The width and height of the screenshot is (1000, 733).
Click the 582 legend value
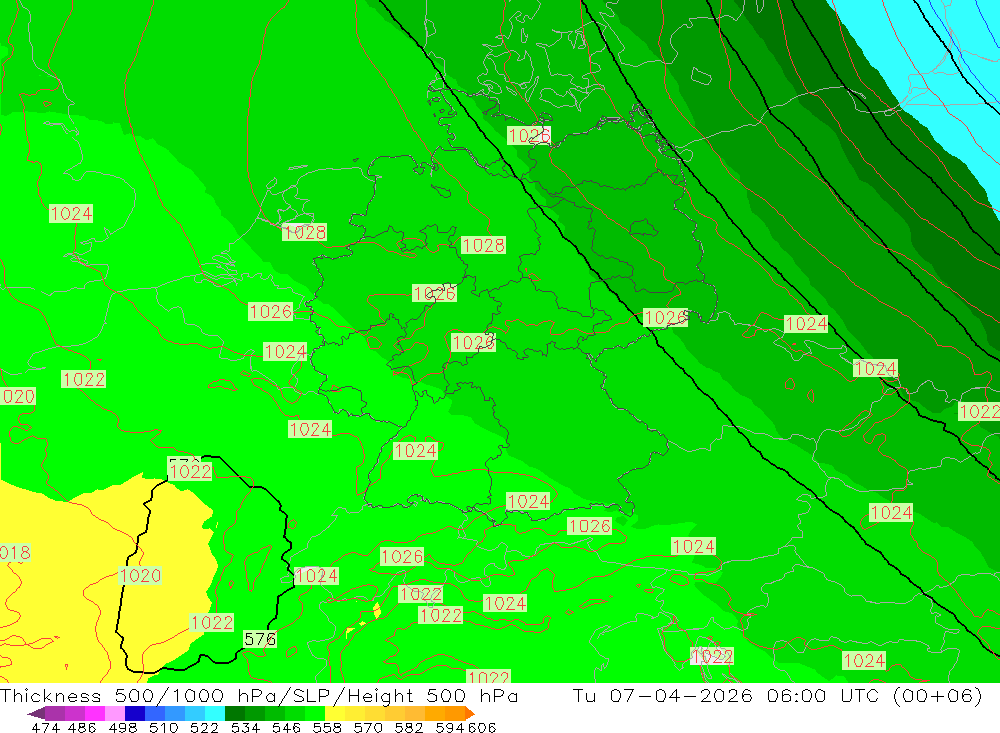408,728
